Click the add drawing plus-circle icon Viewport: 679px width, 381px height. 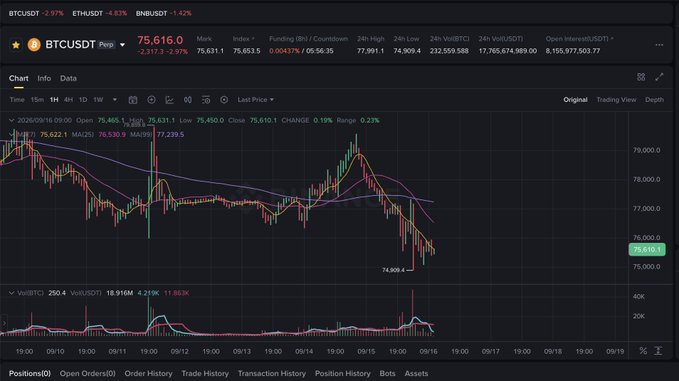(151, 100)
